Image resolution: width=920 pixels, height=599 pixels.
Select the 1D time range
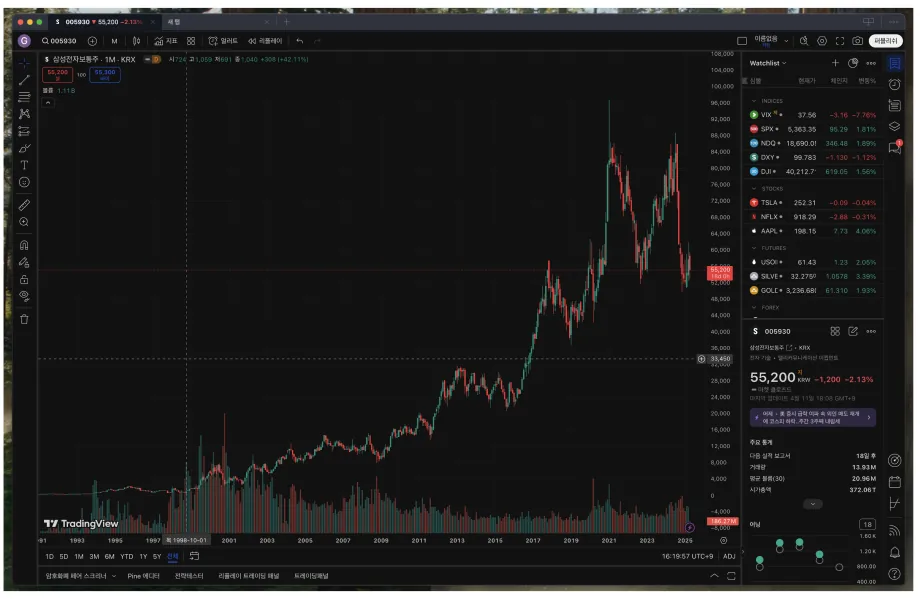click(49, 557)
